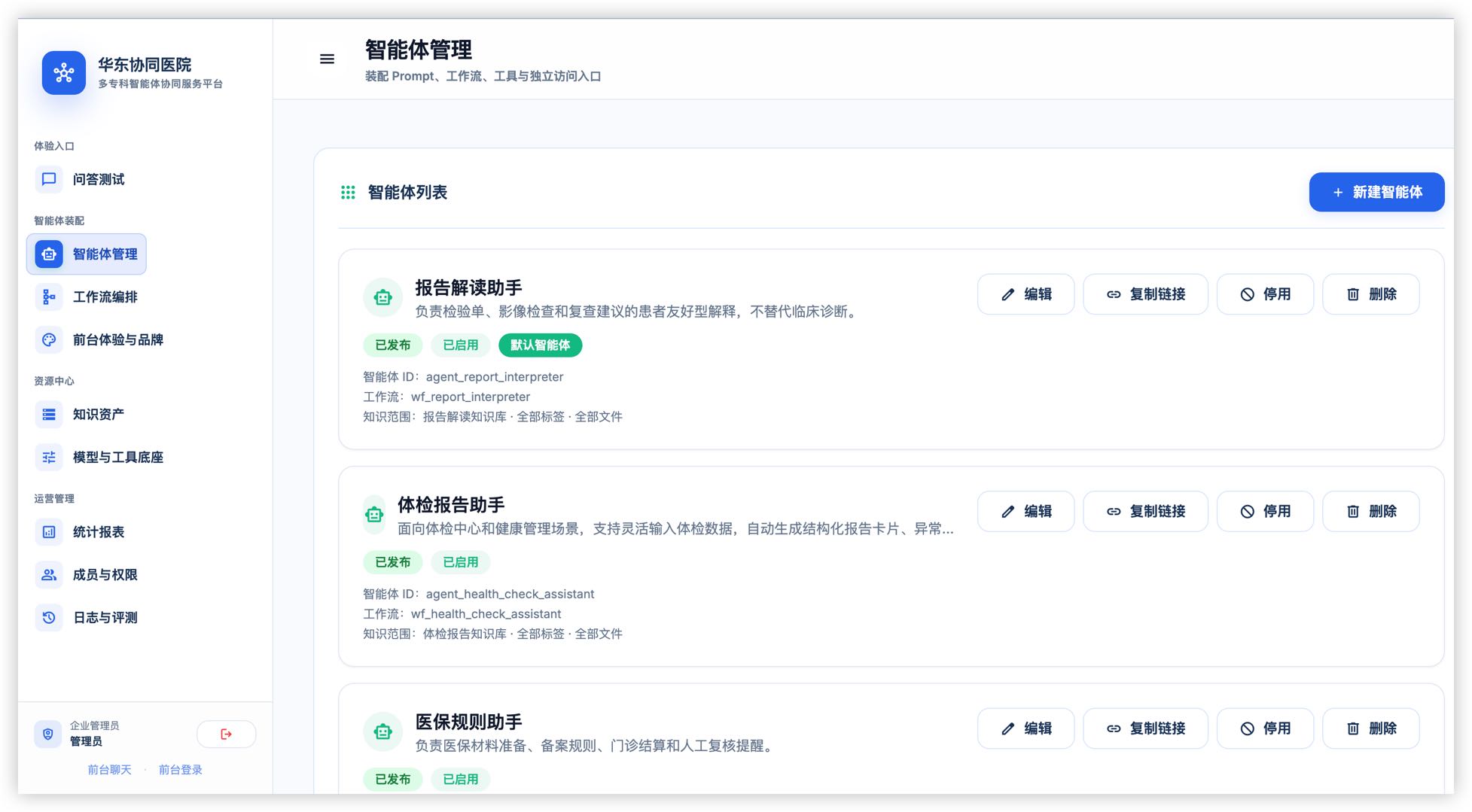The height and width of the screenshot is (812, 1472).
Task: Click the wf_health_check_assistant workflow text
Action: tap(486, 614)
